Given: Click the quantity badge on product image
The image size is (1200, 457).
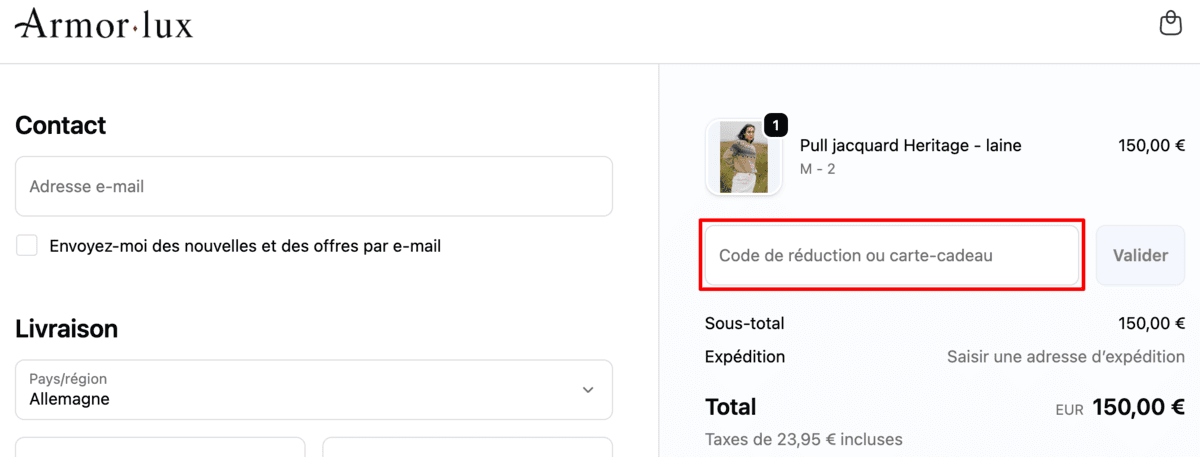Looking at the screenshot, I should [776, 125].
